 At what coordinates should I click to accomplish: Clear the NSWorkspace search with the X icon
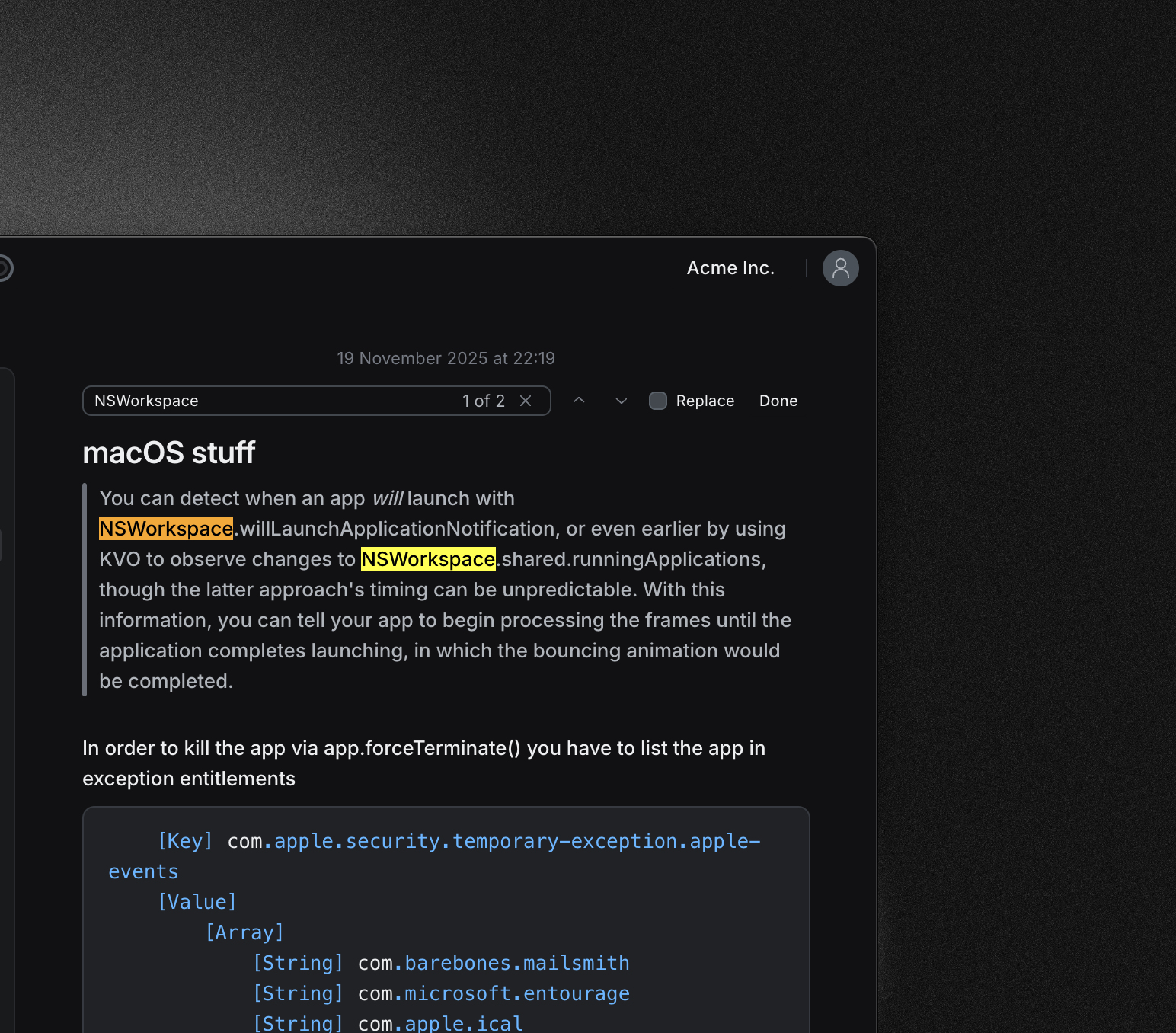coord(526,401)
